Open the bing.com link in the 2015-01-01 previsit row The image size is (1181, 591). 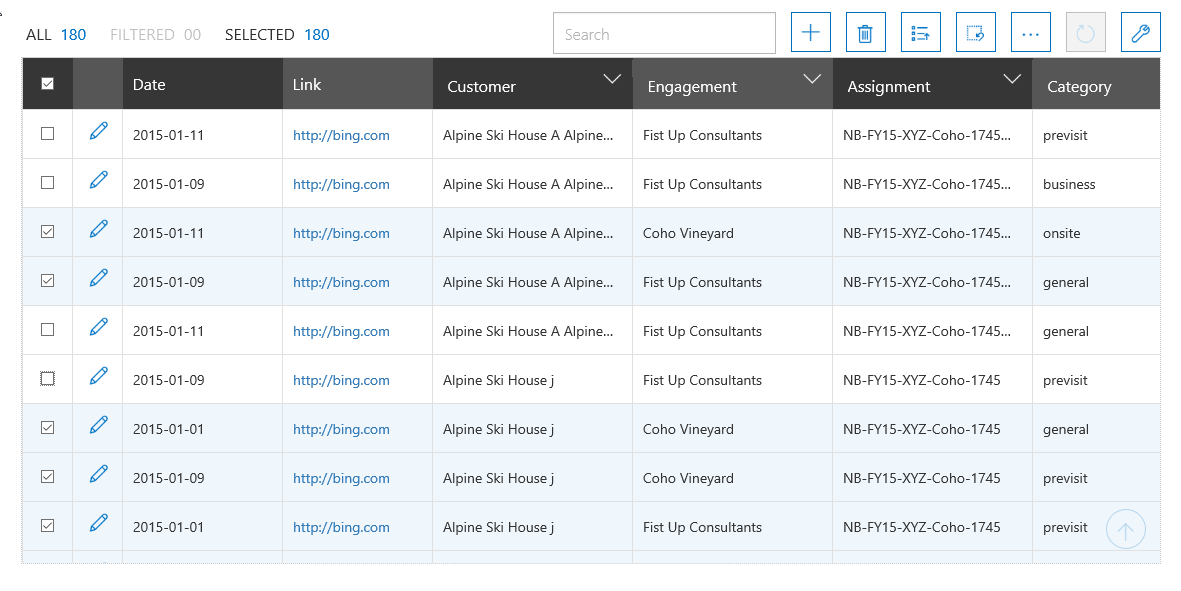[x=341, y=527]
